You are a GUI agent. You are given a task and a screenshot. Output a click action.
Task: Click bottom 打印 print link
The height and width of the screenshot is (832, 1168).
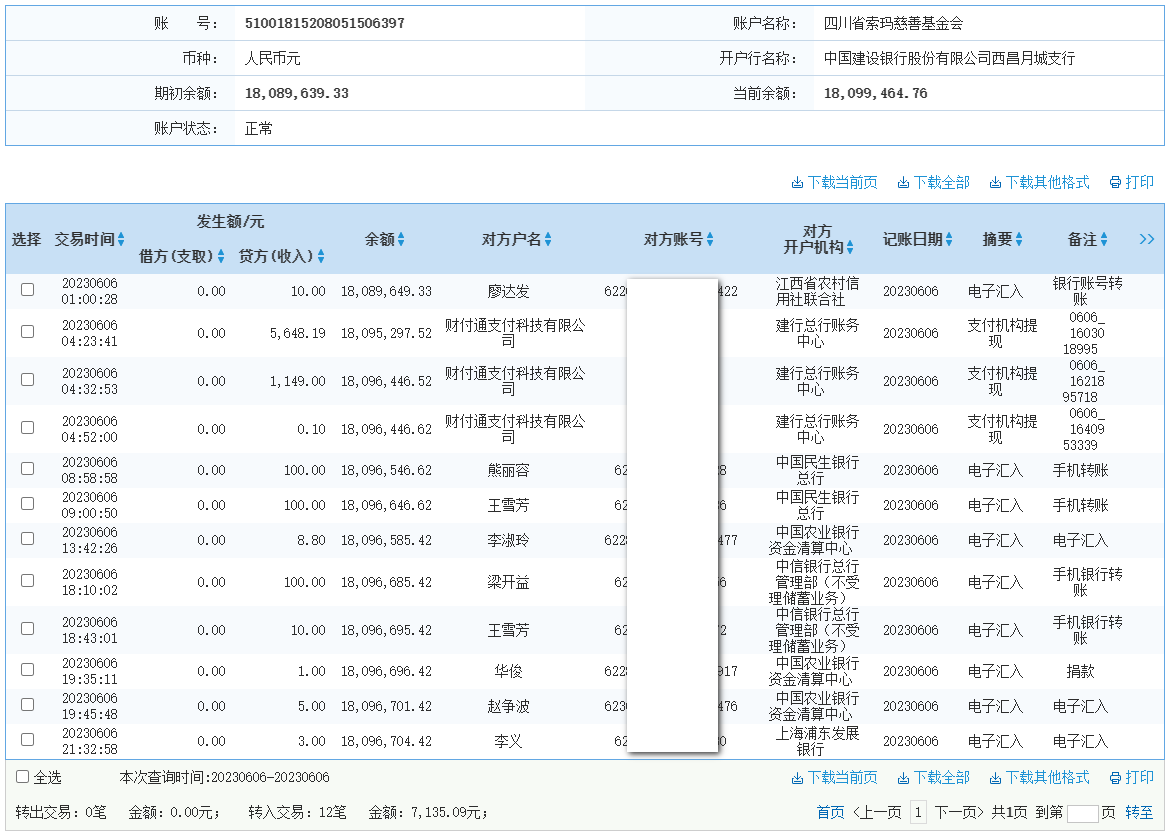point(1132,778)
